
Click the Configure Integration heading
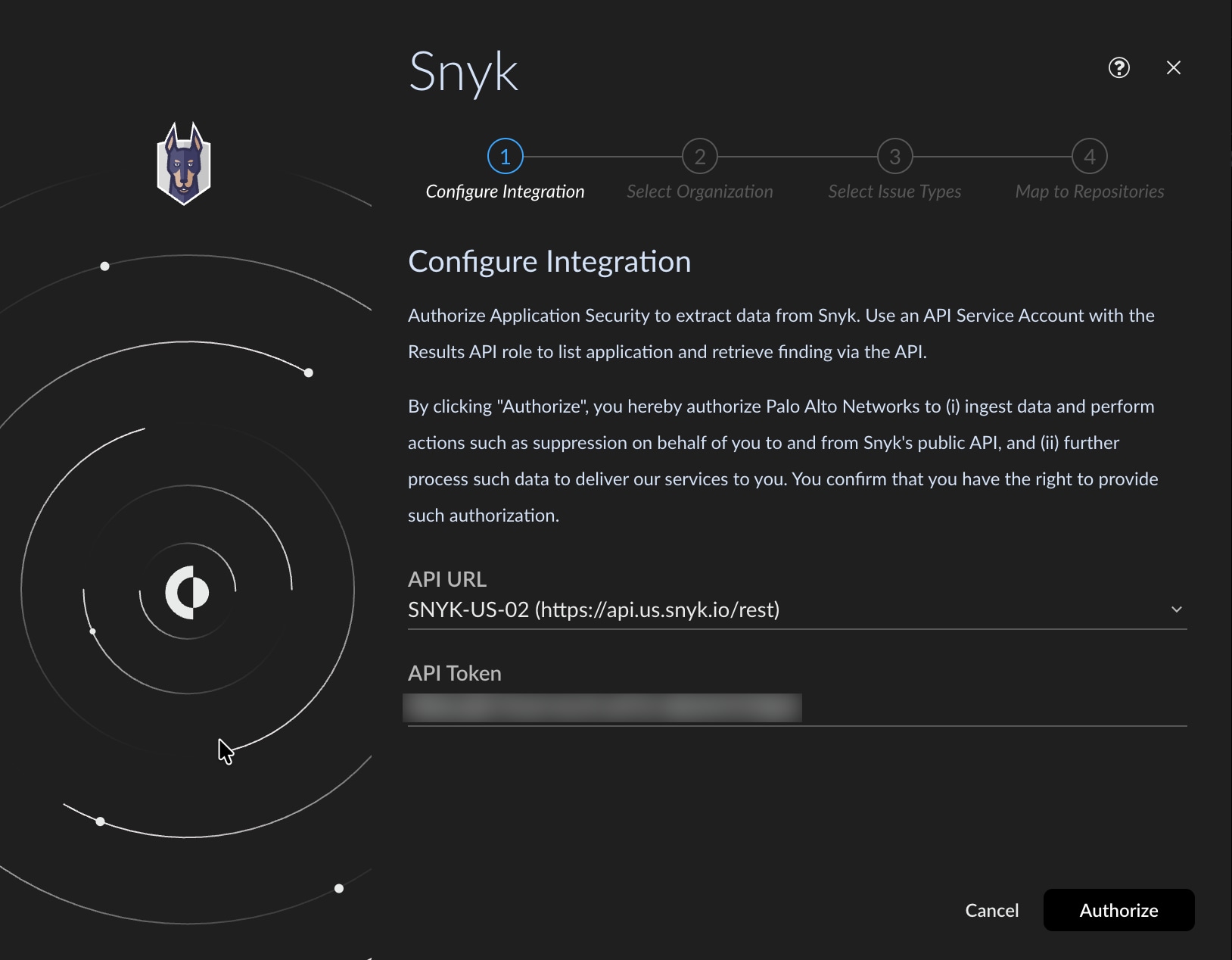pos(549,261)
